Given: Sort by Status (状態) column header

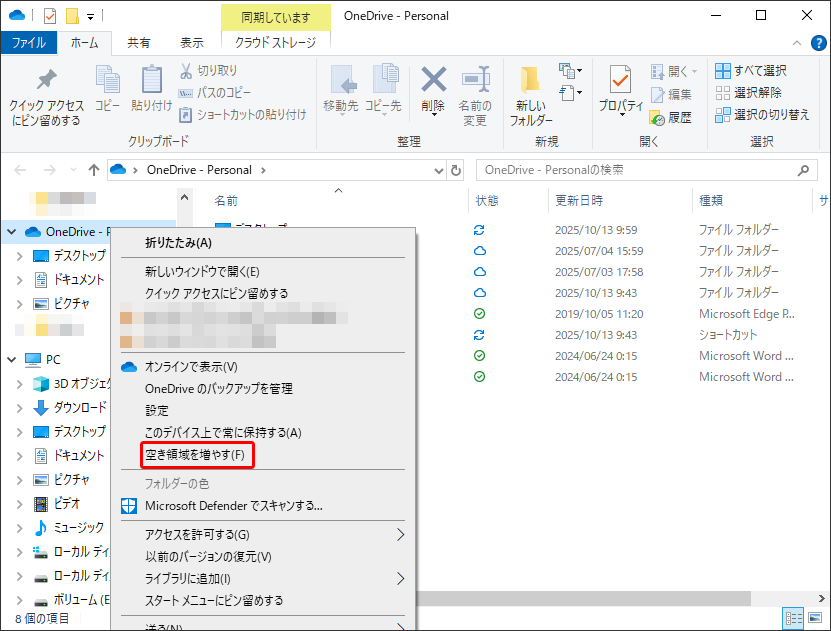Looking at the screenshot, I should (487, 201).
